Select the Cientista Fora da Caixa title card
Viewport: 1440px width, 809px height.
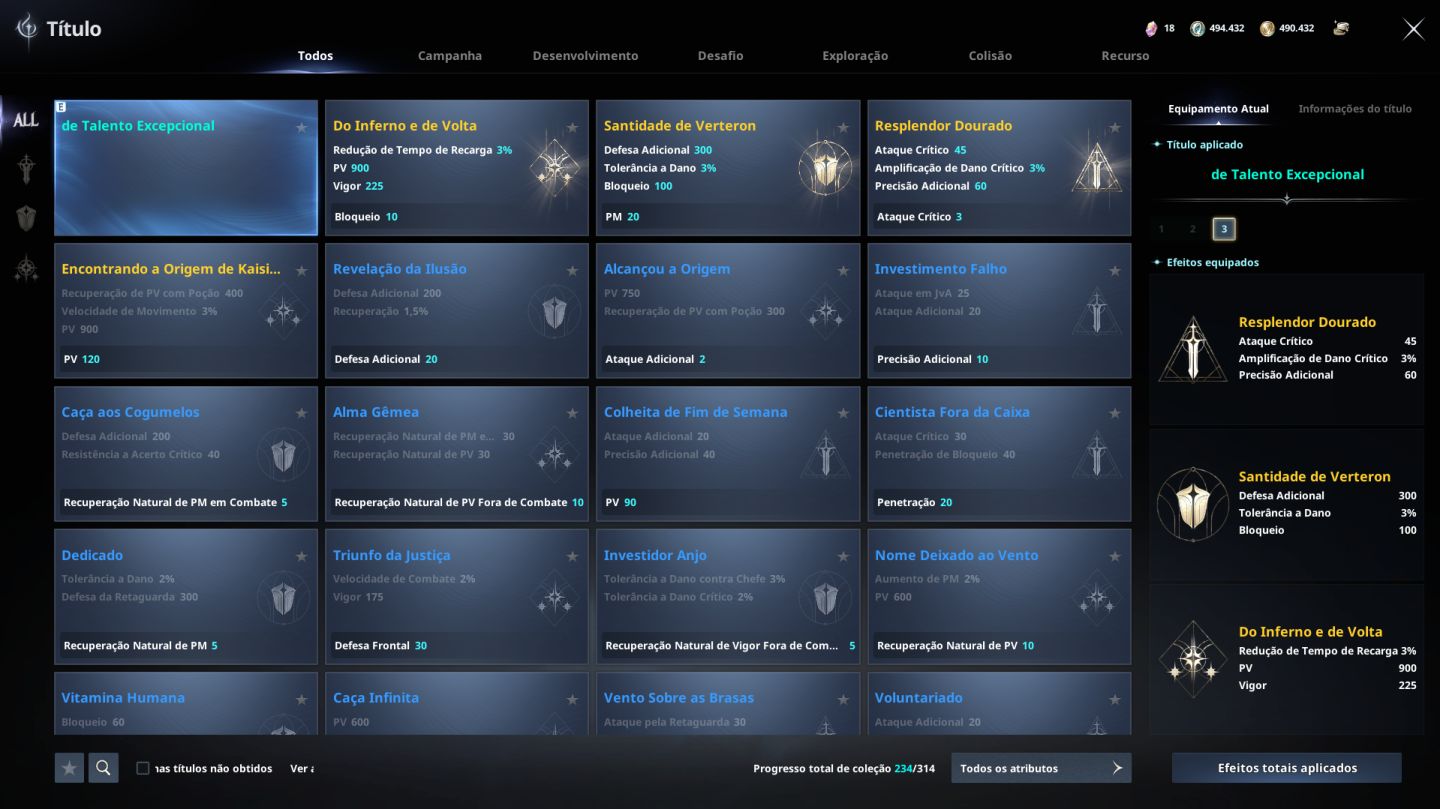coord(999,454)
